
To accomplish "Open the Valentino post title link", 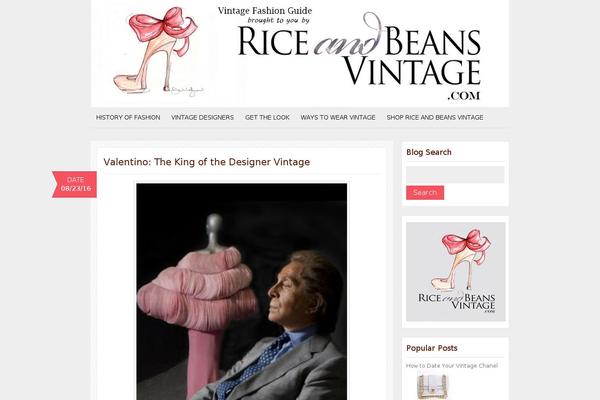I will [207, 162].
